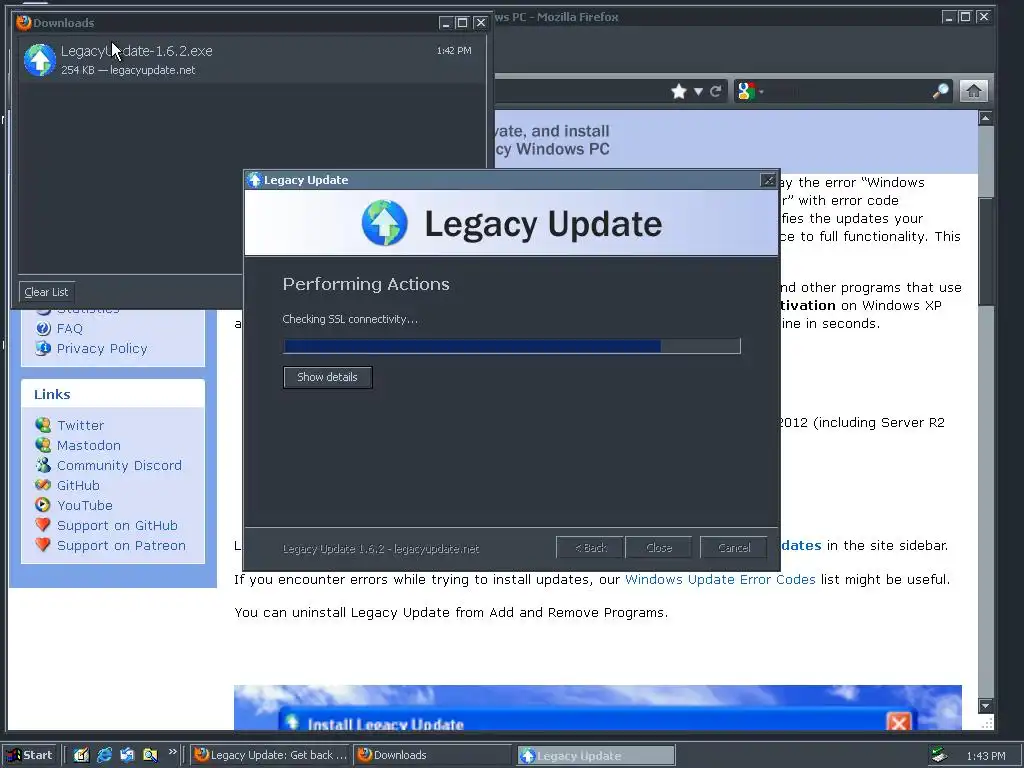
Task: Open the Community Discord link
Action: [x=120, y=466]
